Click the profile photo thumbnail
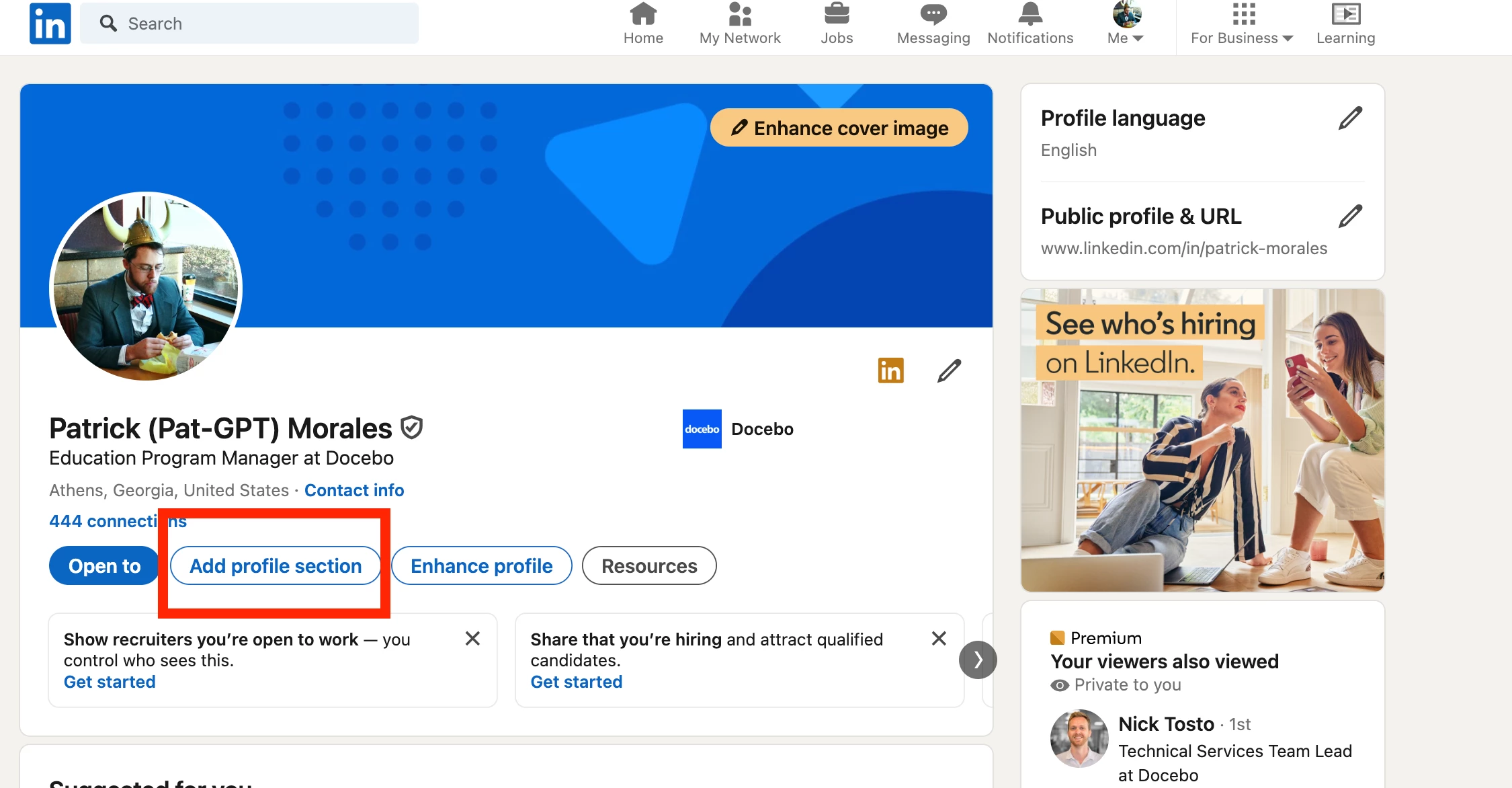 [x=146, y=286]
